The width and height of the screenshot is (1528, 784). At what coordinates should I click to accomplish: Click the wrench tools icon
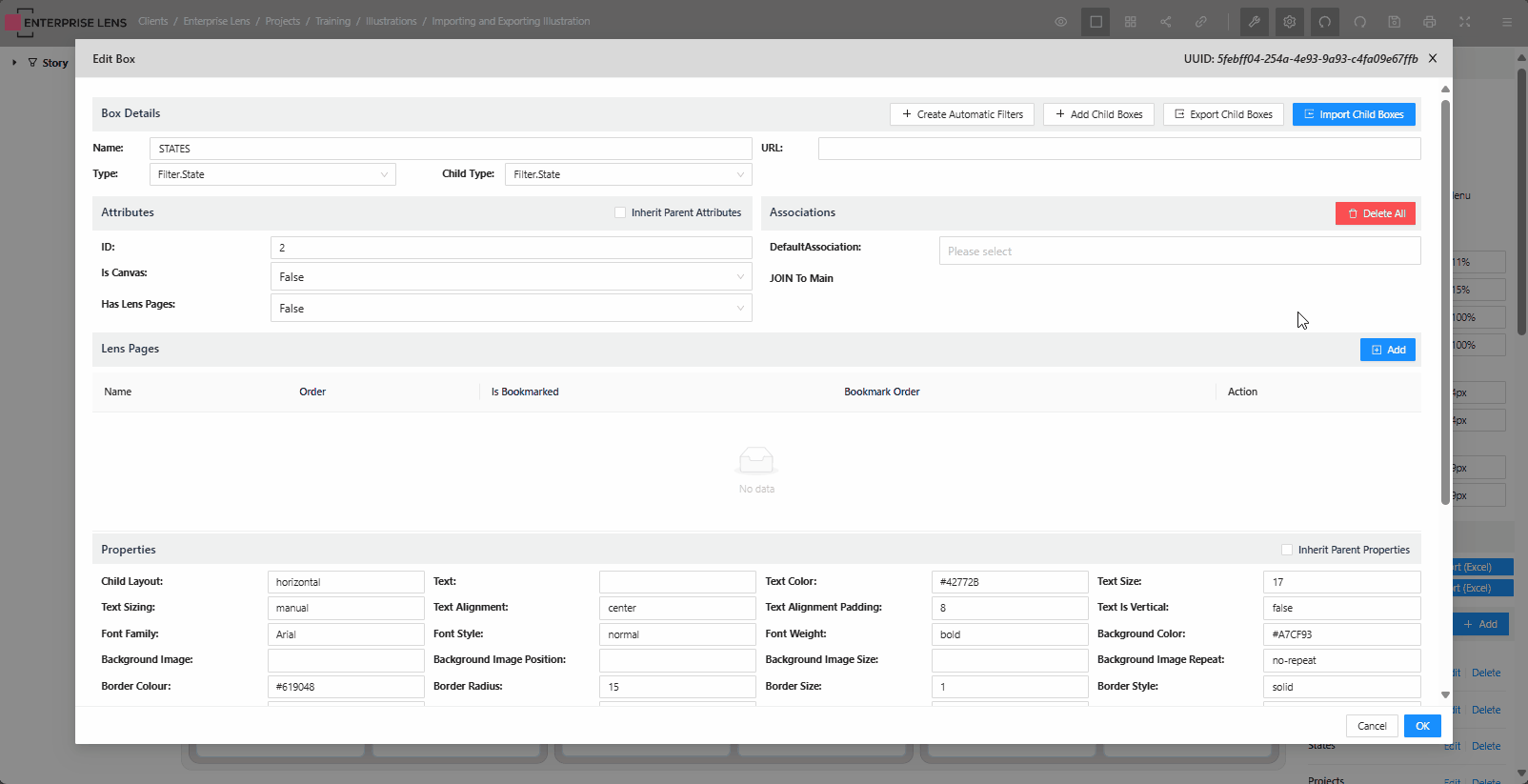1254,22
